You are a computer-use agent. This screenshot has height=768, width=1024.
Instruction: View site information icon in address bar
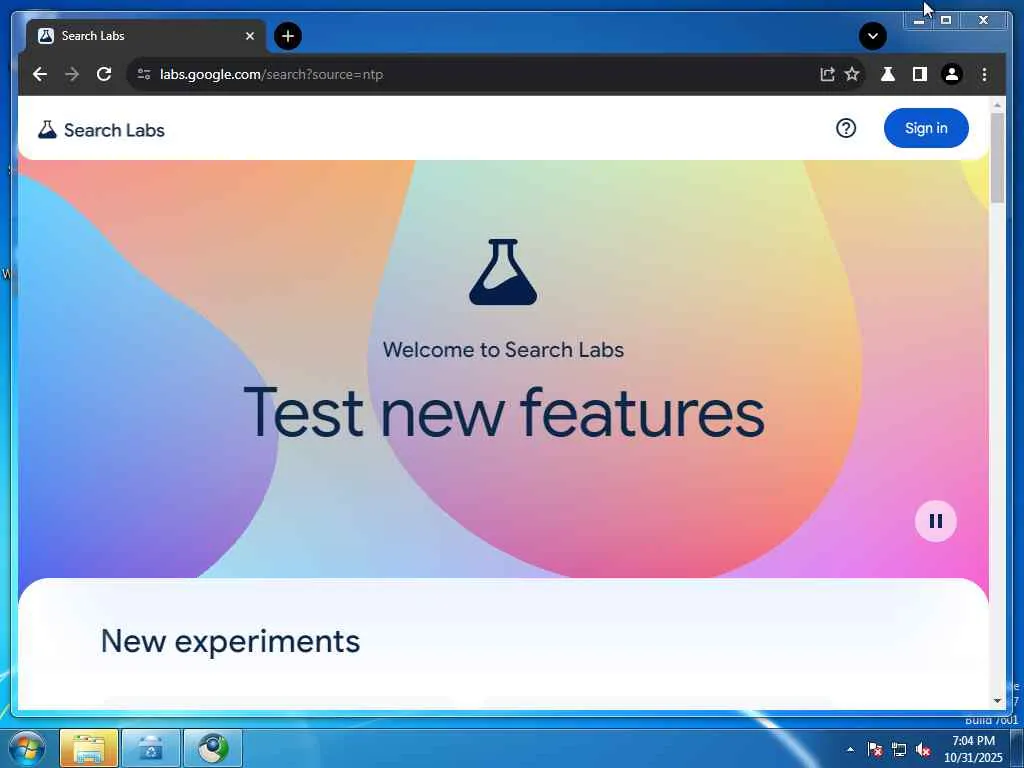click(144, 74)
